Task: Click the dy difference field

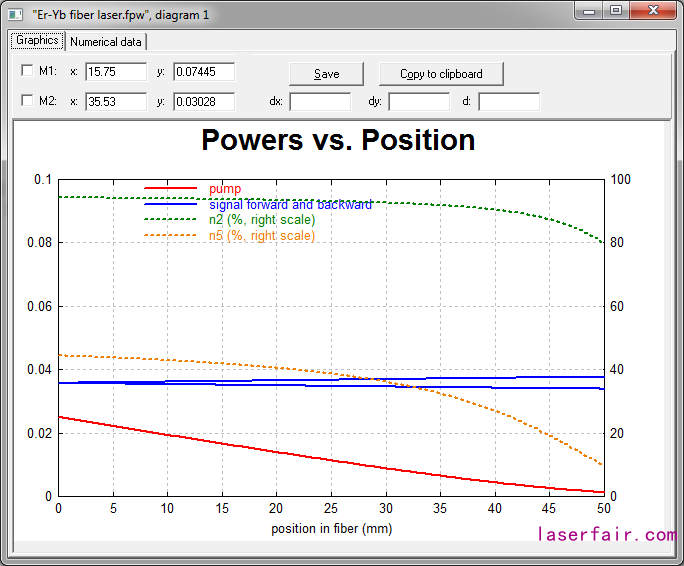Action: click(x=419, y=101)
